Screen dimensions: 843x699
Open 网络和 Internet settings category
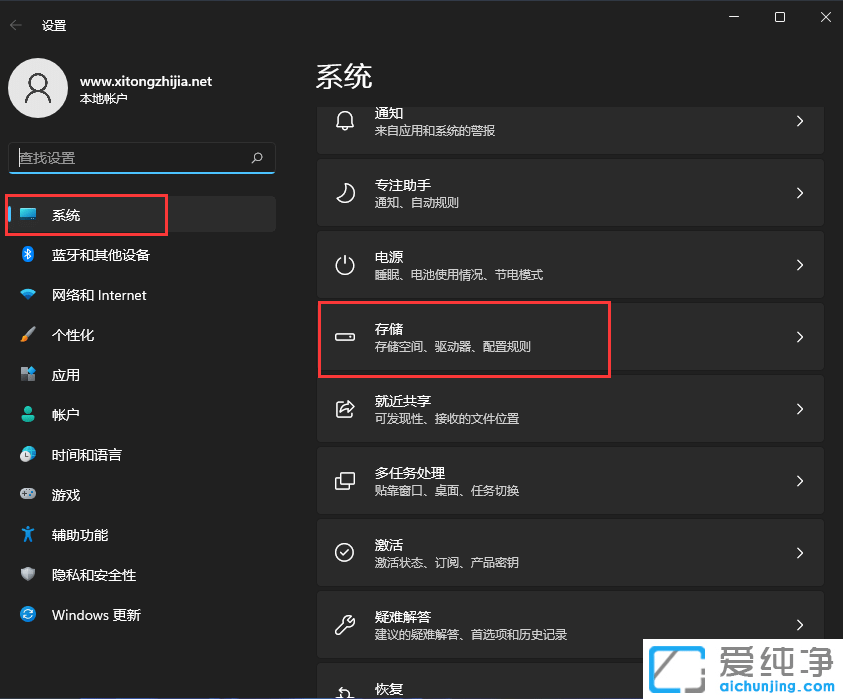pos(99,295)
